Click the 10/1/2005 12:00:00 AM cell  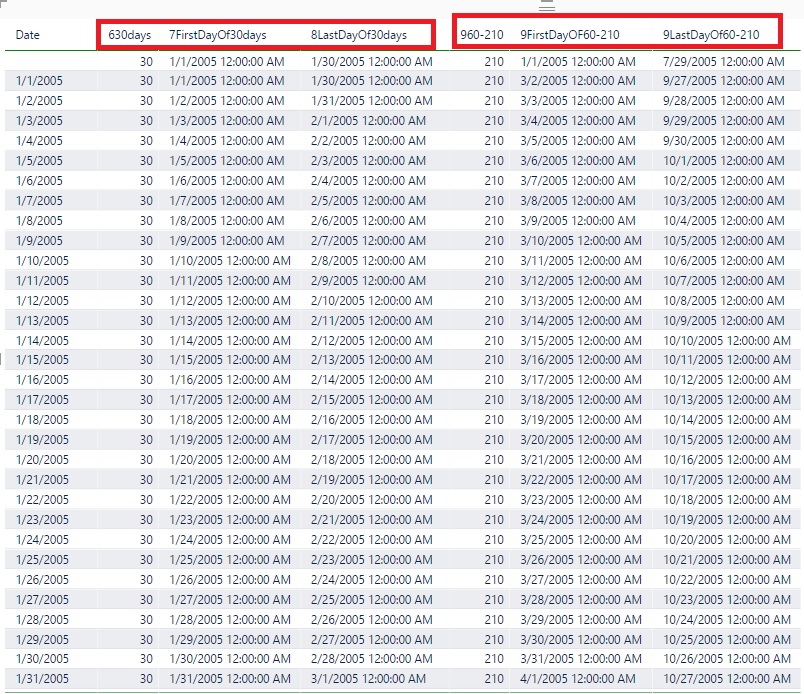(723, 161)
